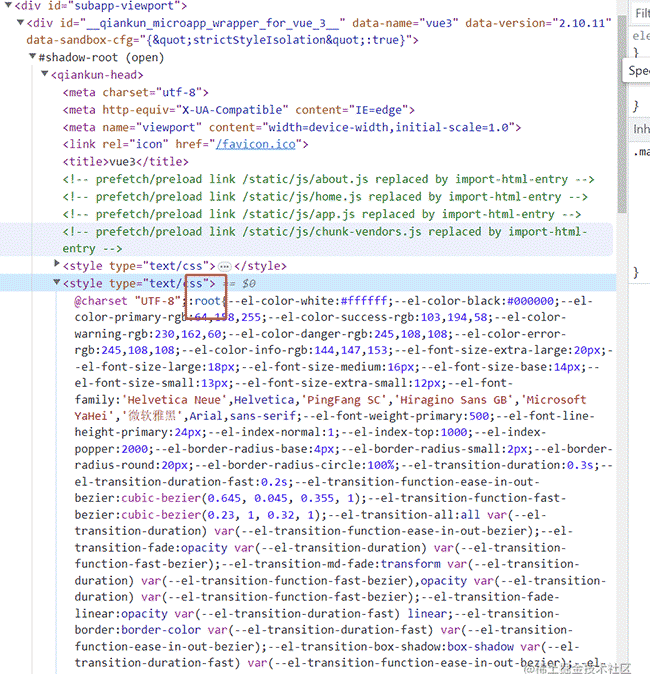
Task: Click the --el-font-weight-primary:500 declaration
Action: click(x=396, y=416)
